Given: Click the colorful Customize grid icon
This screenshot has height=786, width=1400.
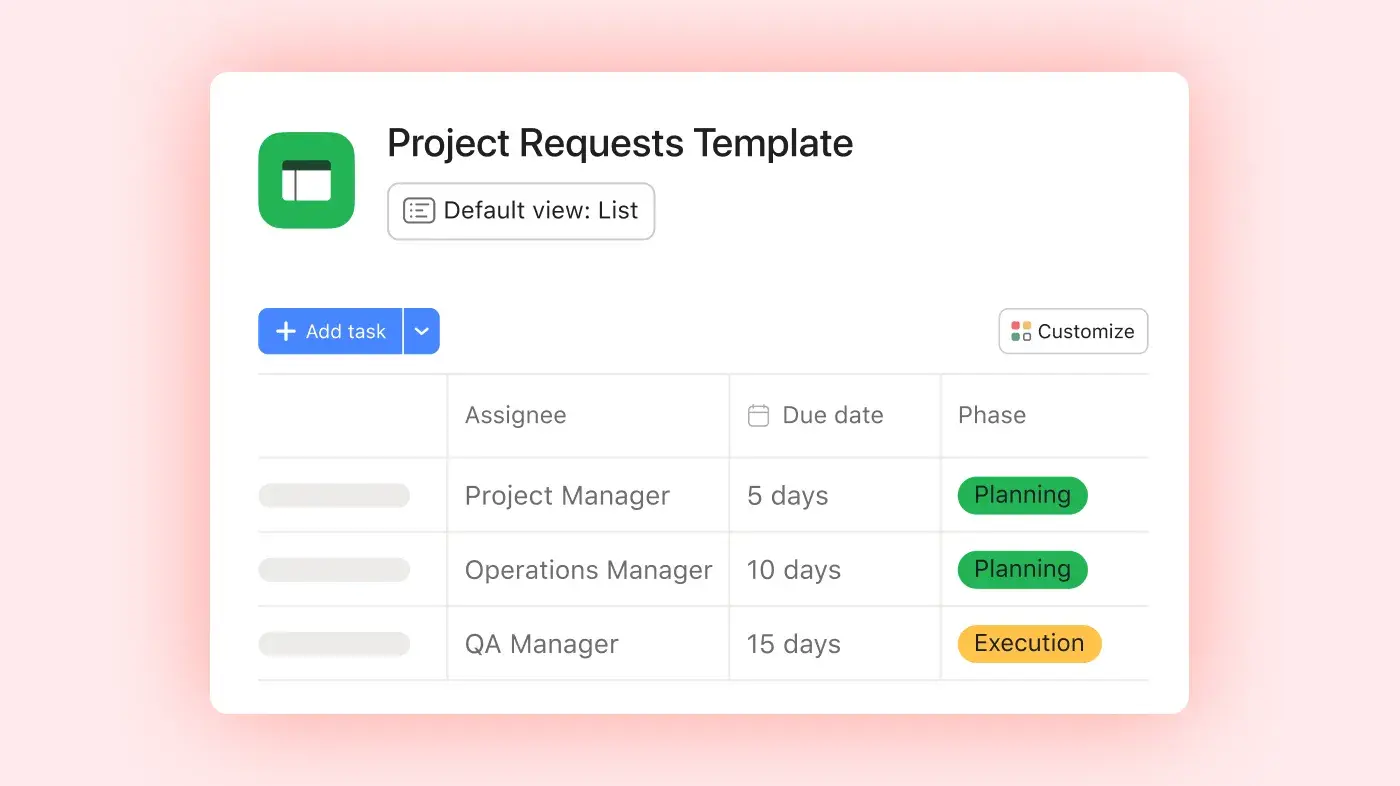Looking at the screenshot, I should (1020, 331).
